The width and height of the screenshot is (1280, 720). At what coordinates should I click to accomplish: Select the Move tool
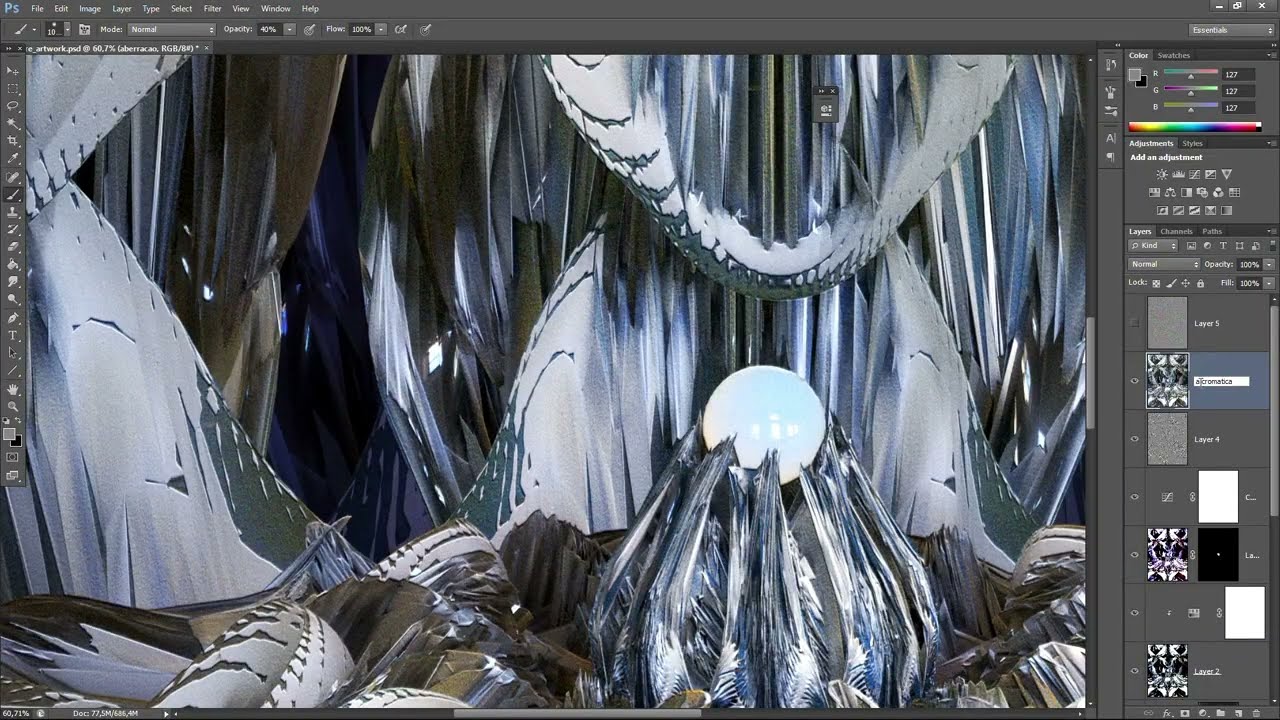click(13, 71)
